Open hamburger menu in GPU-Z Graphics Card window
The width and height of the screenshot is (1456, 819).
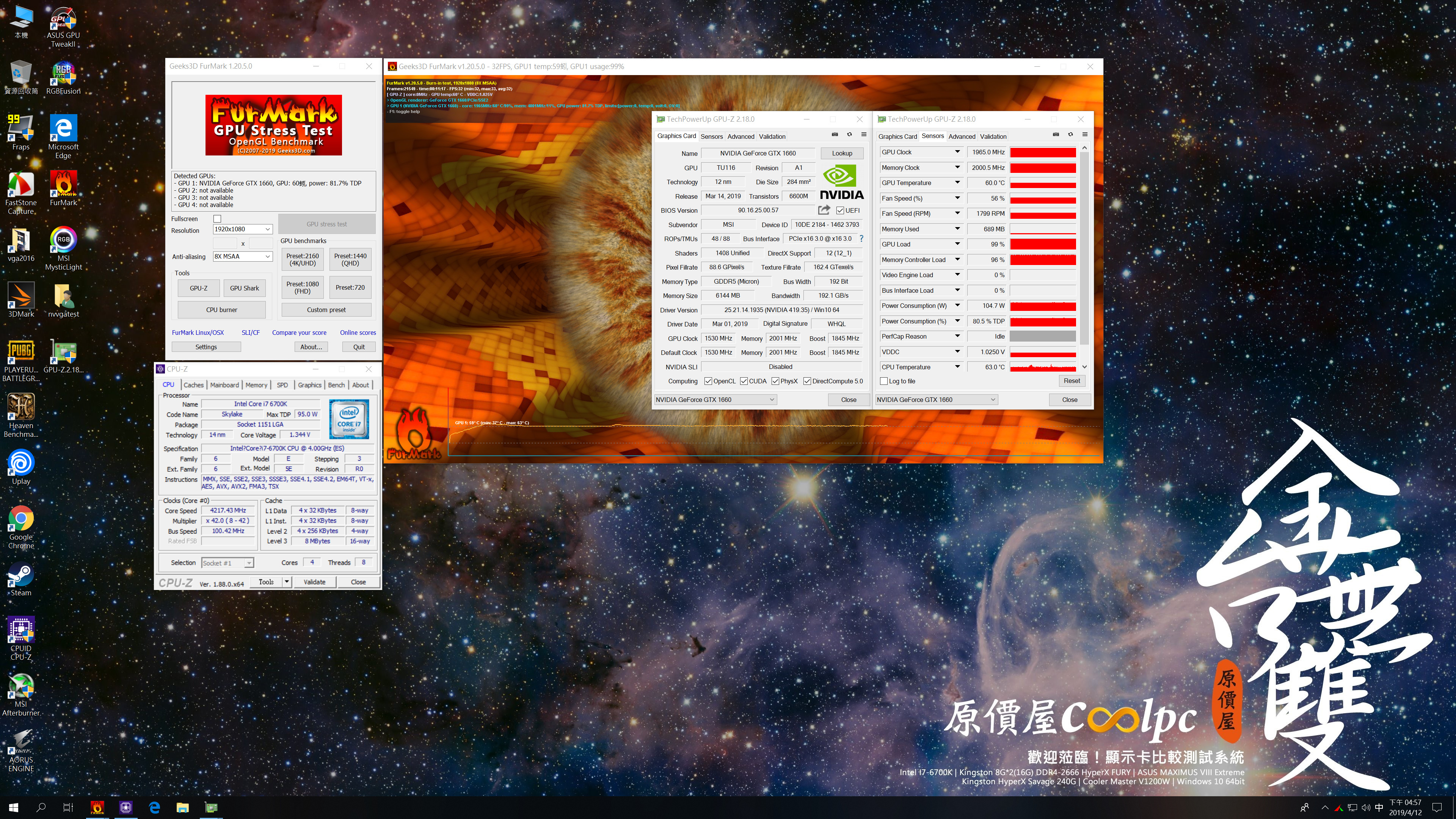(864, 135)
